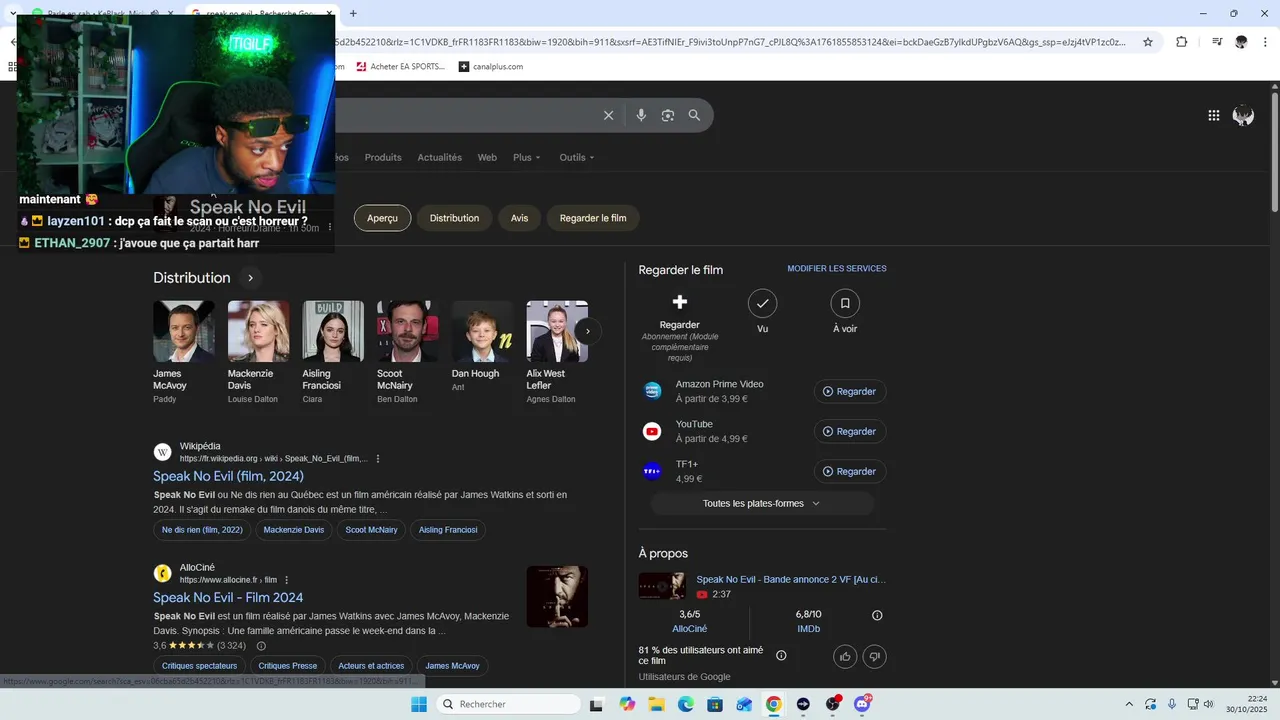Start voice search with the microphone icon
The image size is (1280, 720).
[x=641, y=115]
